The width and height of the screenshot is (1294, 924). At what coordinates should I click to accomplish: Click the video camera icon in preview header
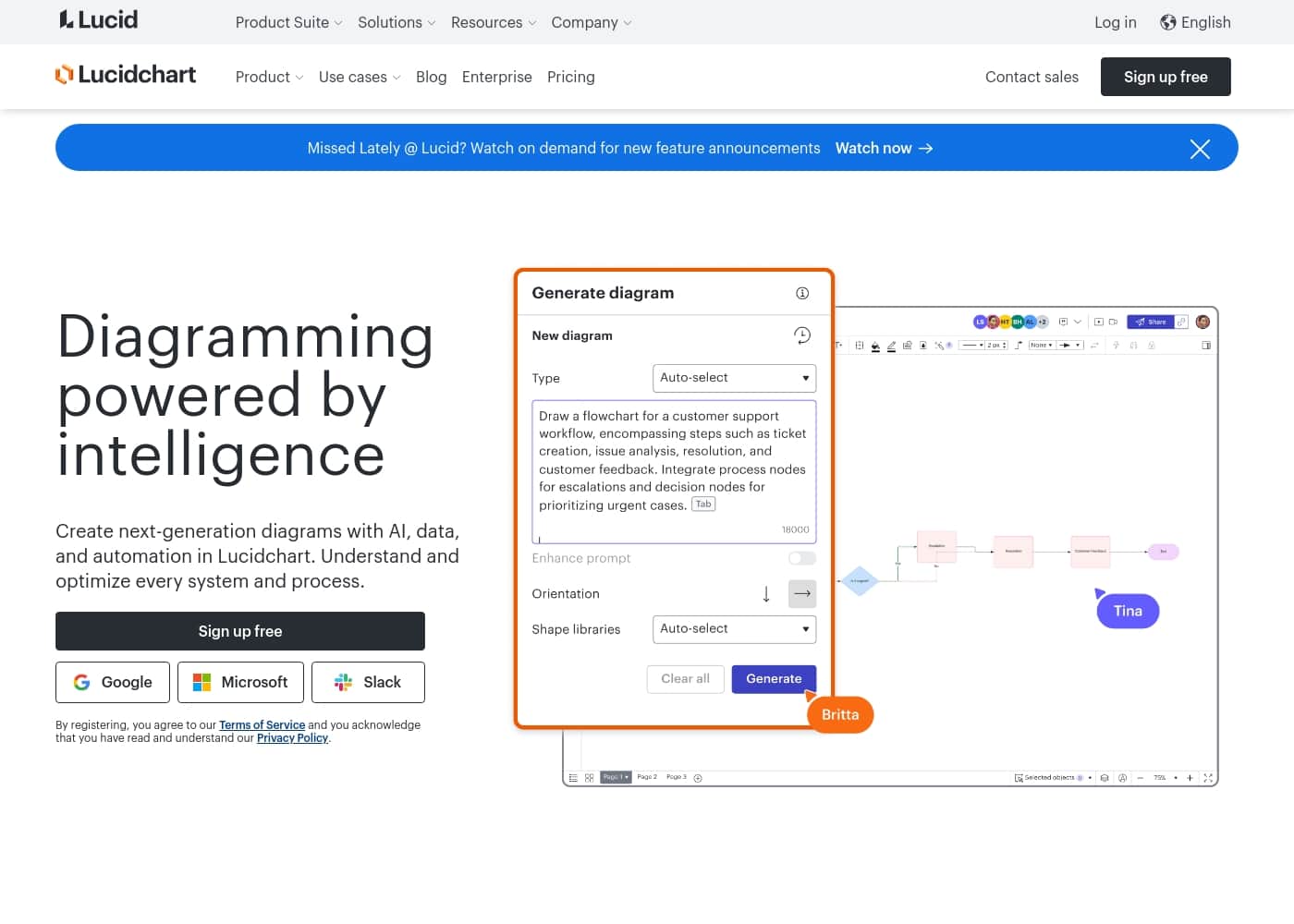click(1113, 322)
